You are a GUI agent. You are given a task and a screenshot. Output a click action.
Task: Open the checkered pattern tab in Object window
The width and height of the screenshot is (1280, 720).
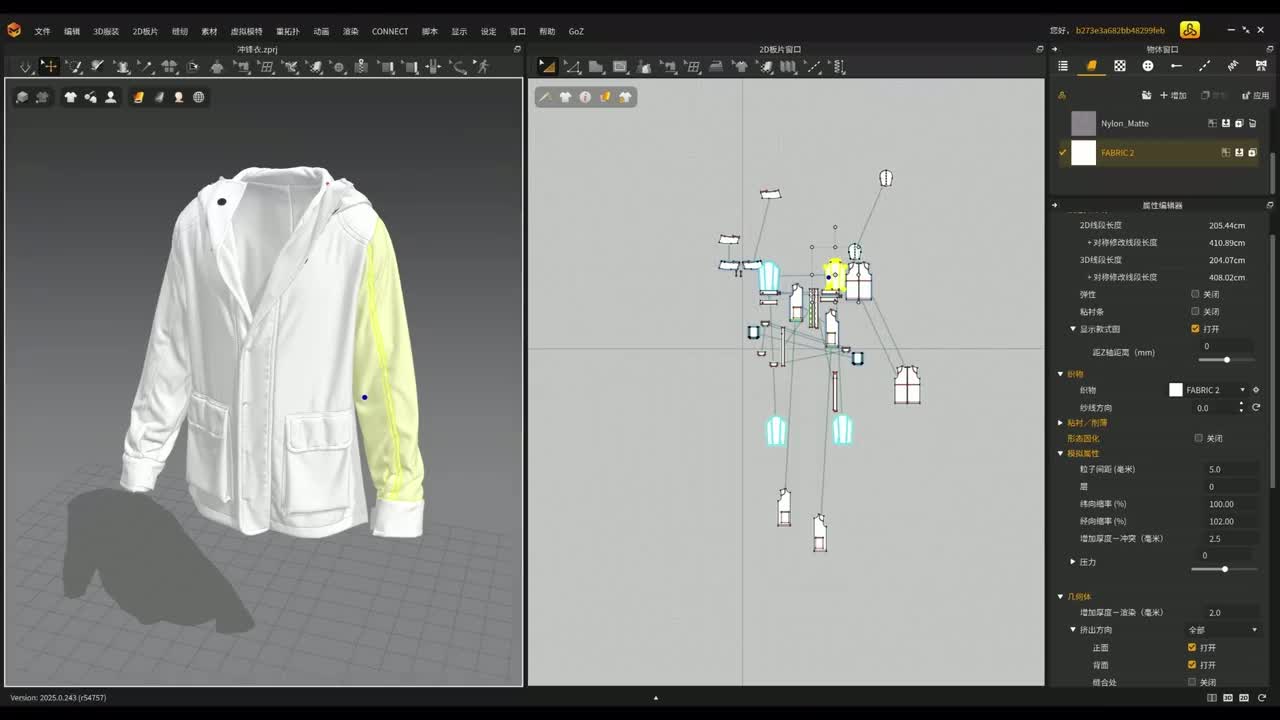click(1120, 66)
